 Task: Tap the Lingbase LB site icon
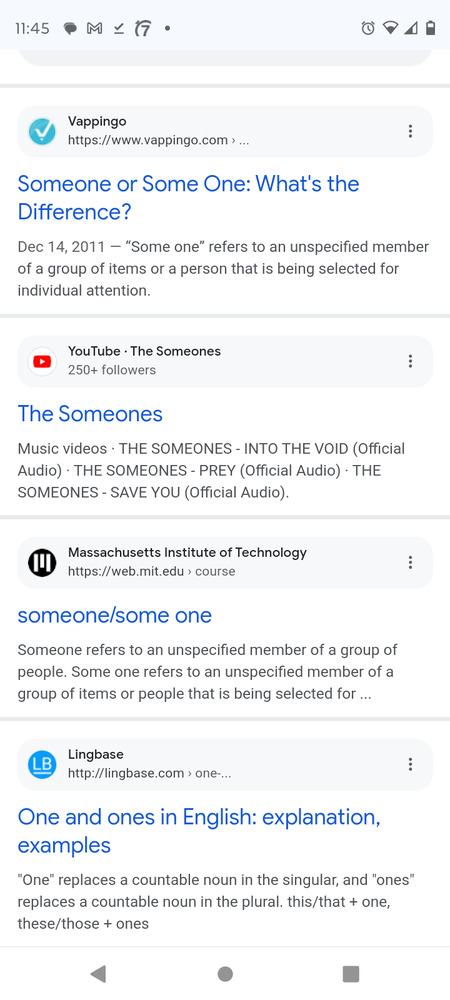point(42,765)
